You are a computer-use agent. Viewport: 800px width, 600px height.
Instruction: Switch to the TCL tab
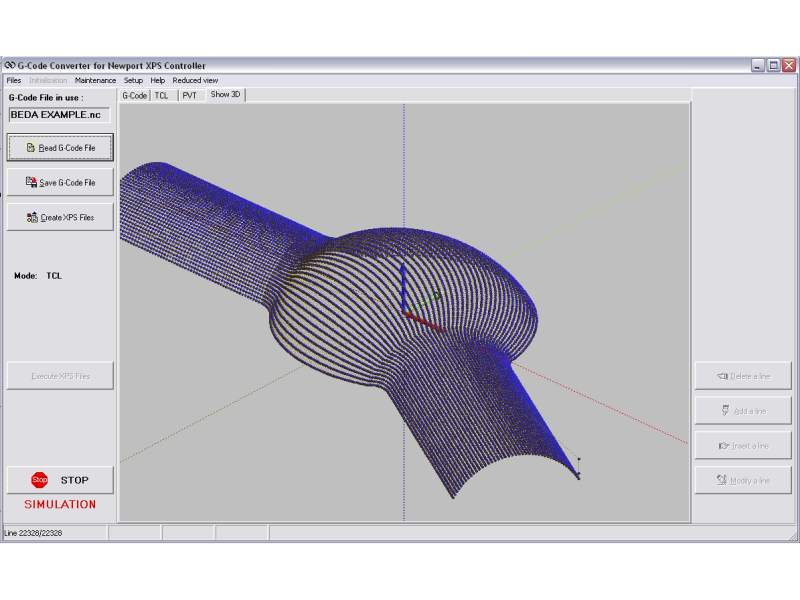pos(162,95)
